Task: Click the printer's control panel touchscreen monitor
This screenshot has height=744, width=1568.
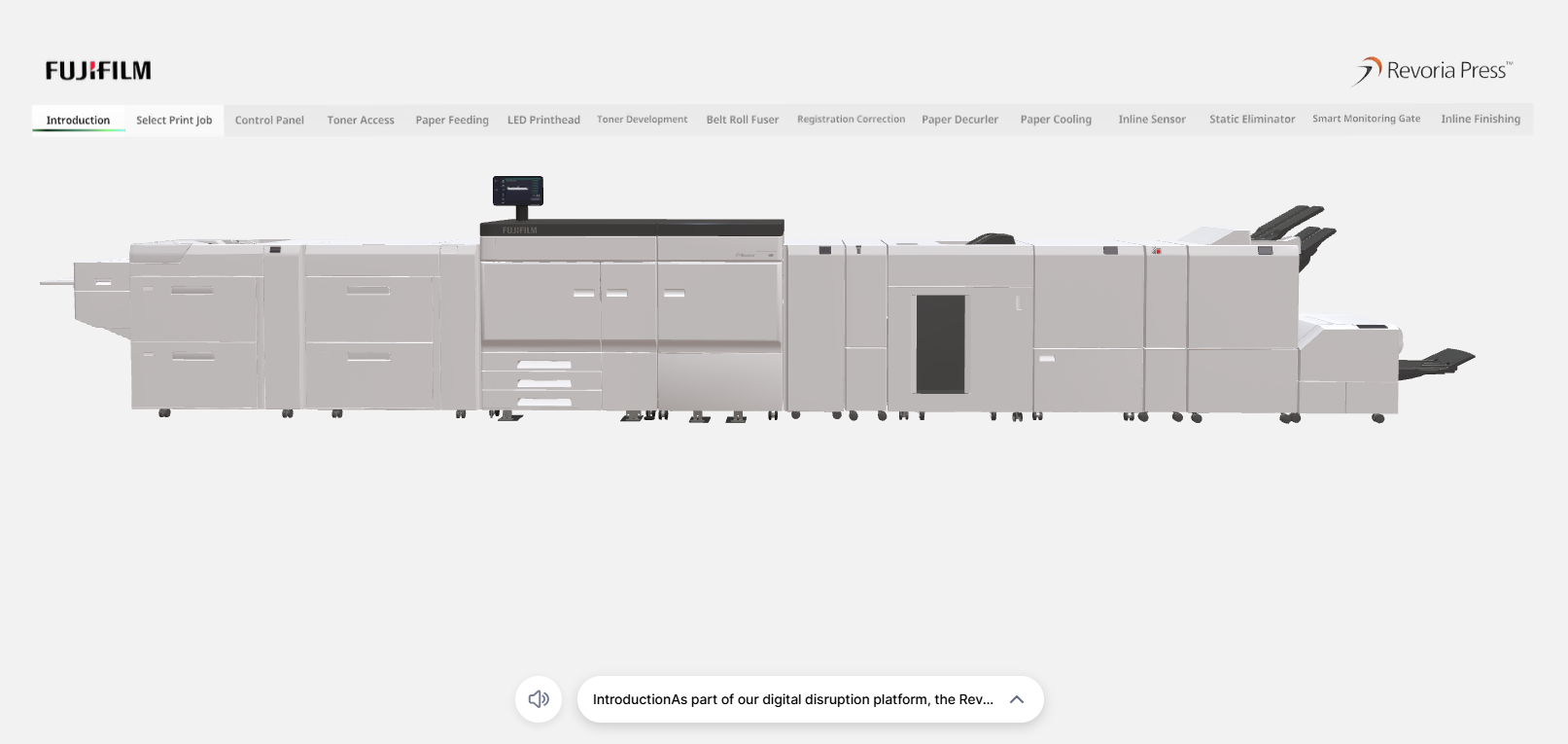Action: click(517, 191)
